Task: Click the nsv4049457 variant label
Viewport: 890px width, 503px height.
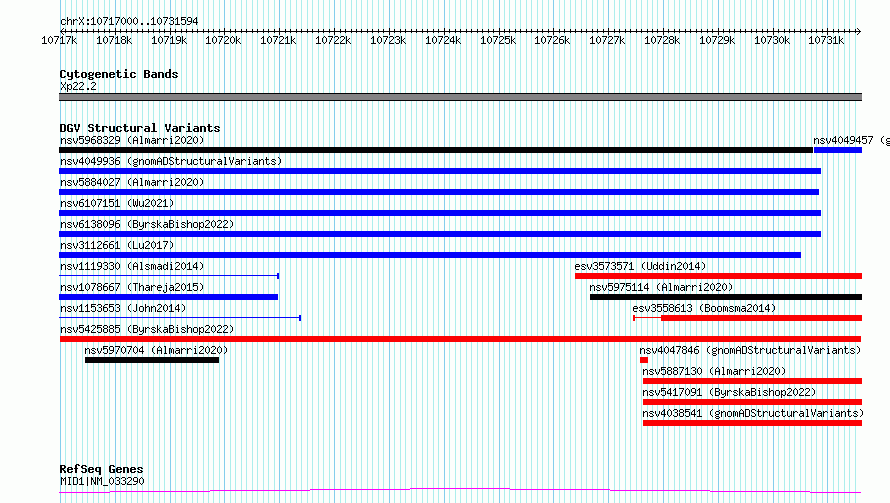Action: (851, 140)
